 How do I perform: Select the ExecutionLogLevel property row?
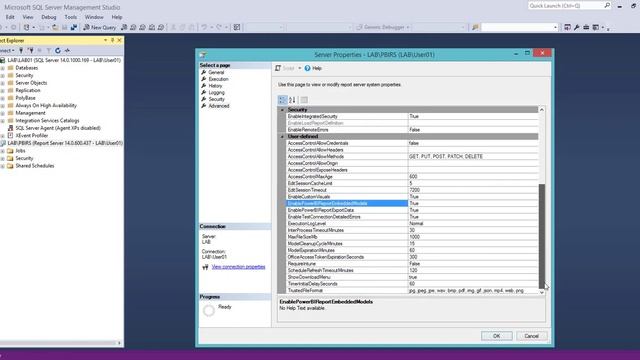(412, 224)
